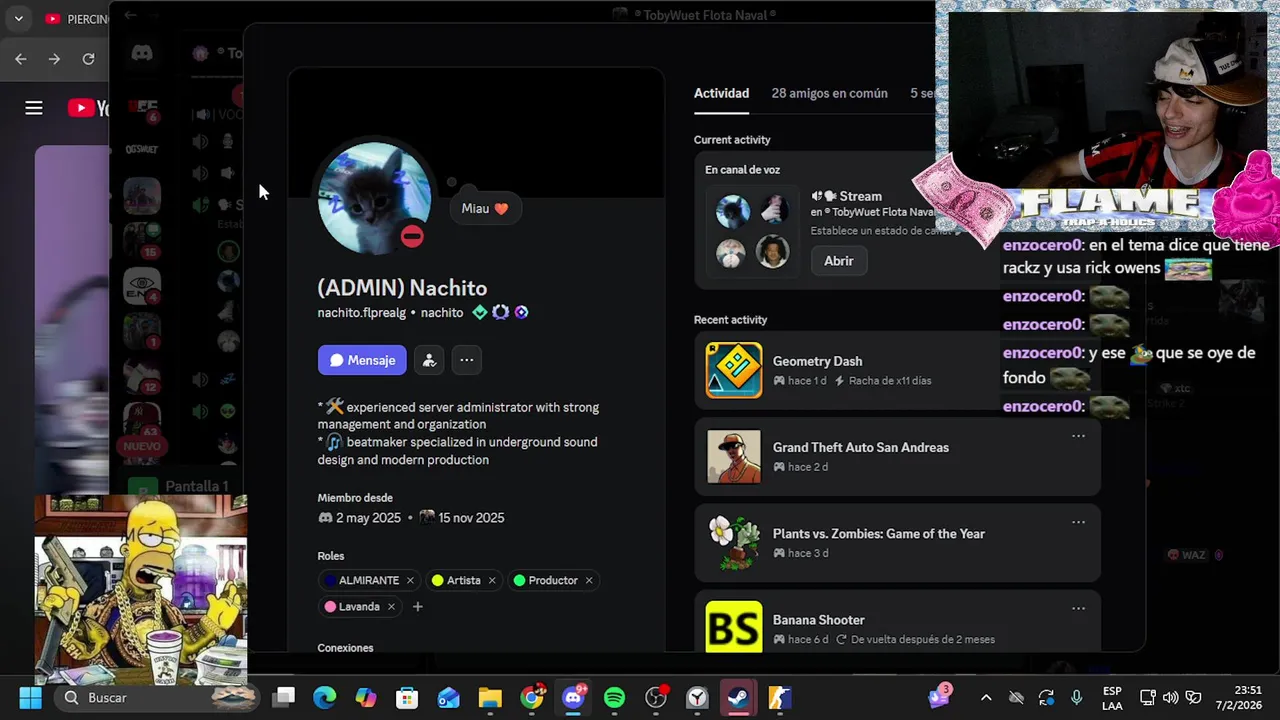The height and width of the screenshot is (720, 1280).
Task: Open Spotify from the taskbar
Action: (x=615, y=698)
